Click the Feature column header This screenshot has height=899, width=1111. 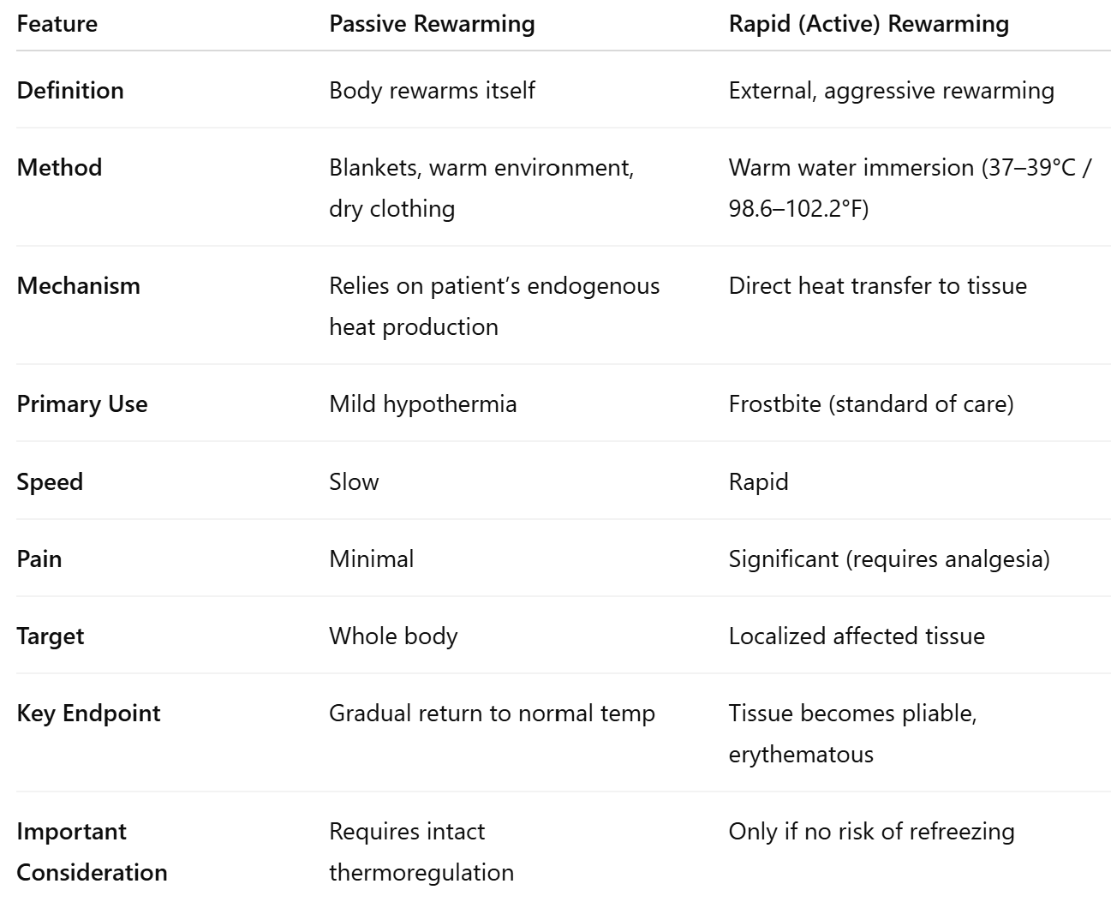click(57, 24)
